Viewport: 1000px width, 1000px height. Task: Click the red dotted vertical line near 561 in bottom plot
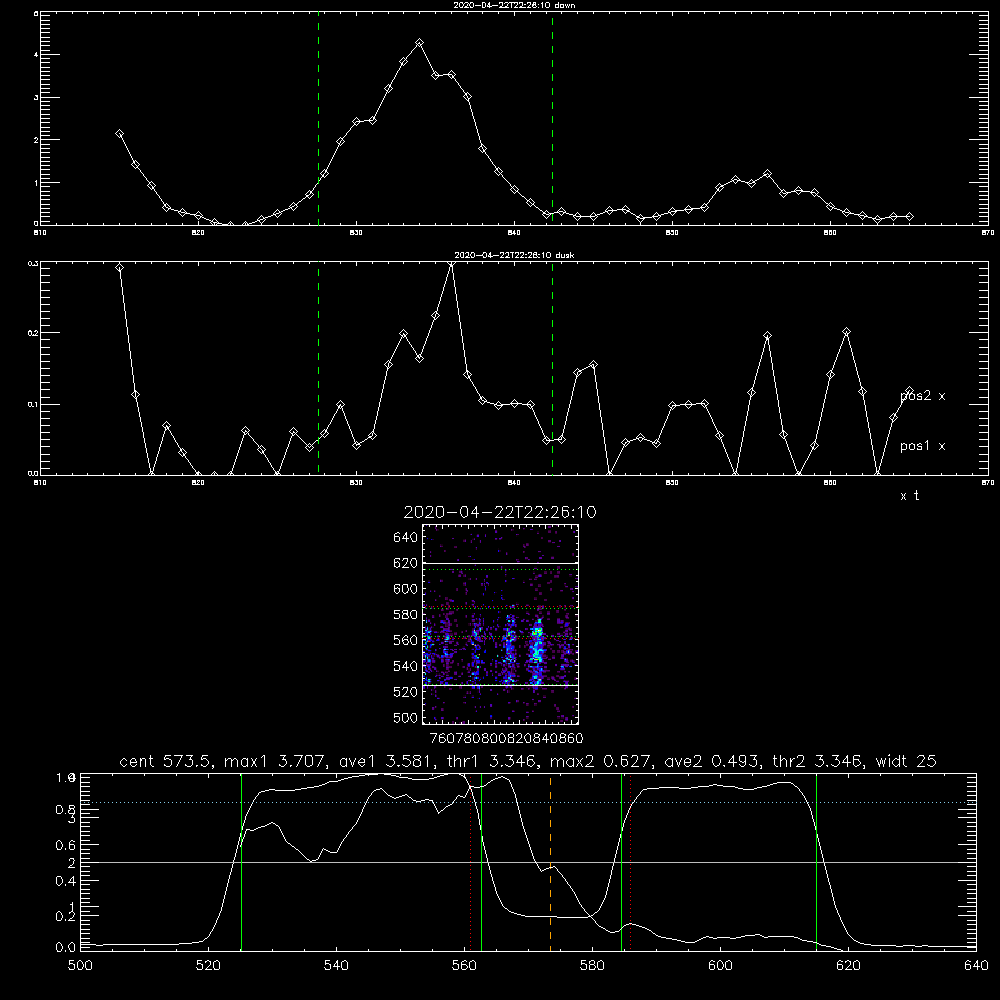[x=471, y=862]
